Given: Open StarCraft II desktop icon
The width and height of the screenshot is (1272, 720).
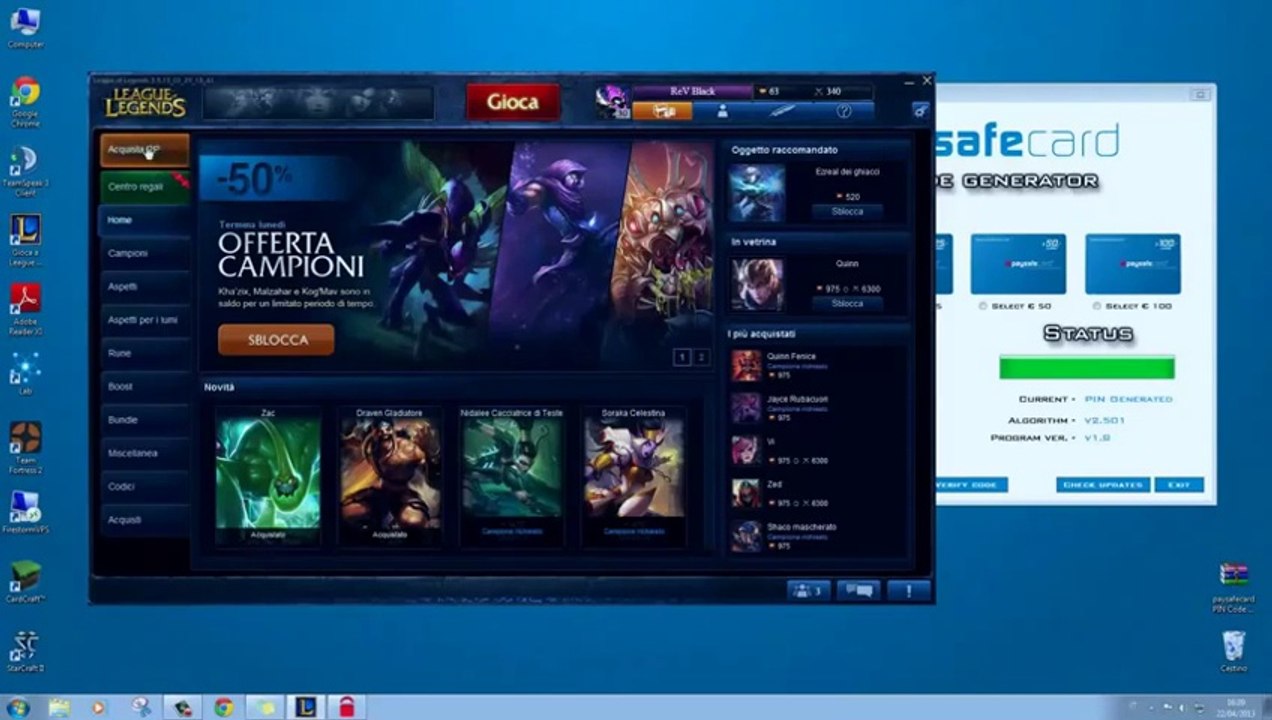Looking at the screenshot, I should 25,651.
